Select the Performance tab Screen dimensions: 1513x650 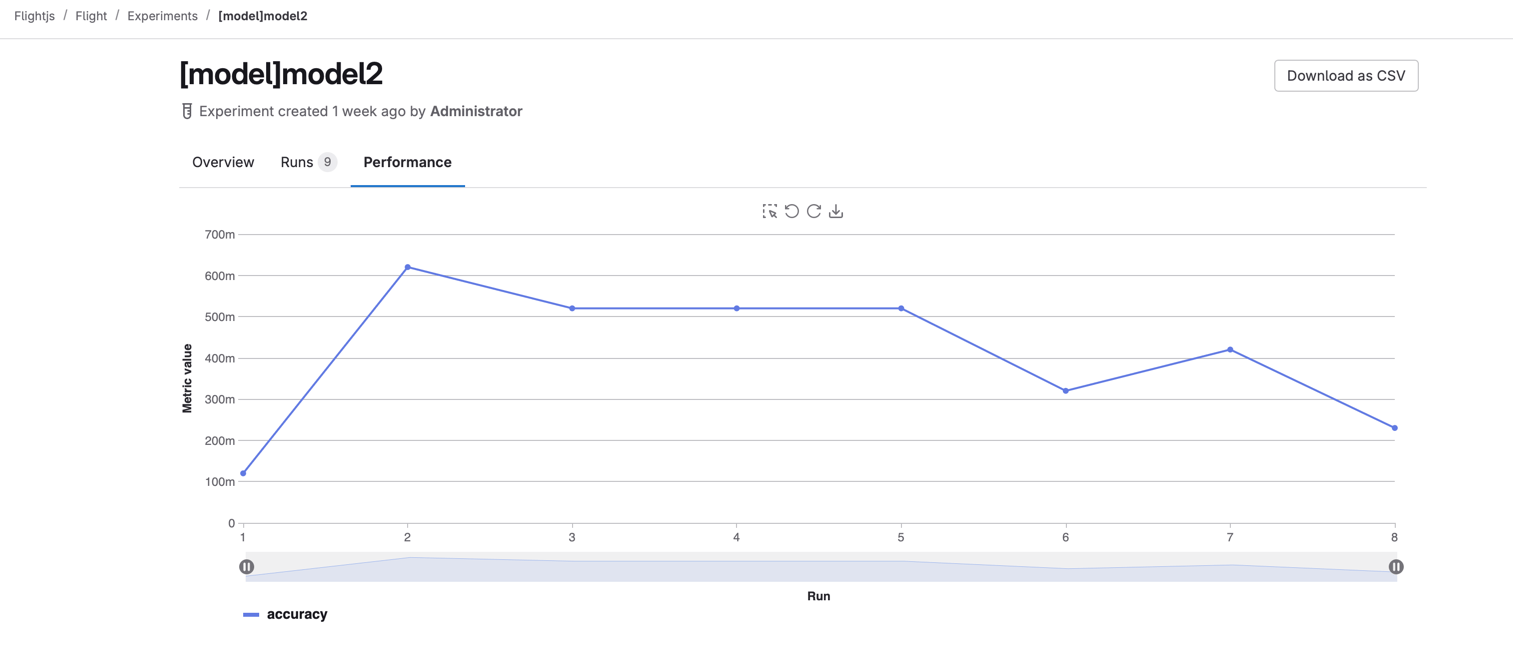pos(407,162)
